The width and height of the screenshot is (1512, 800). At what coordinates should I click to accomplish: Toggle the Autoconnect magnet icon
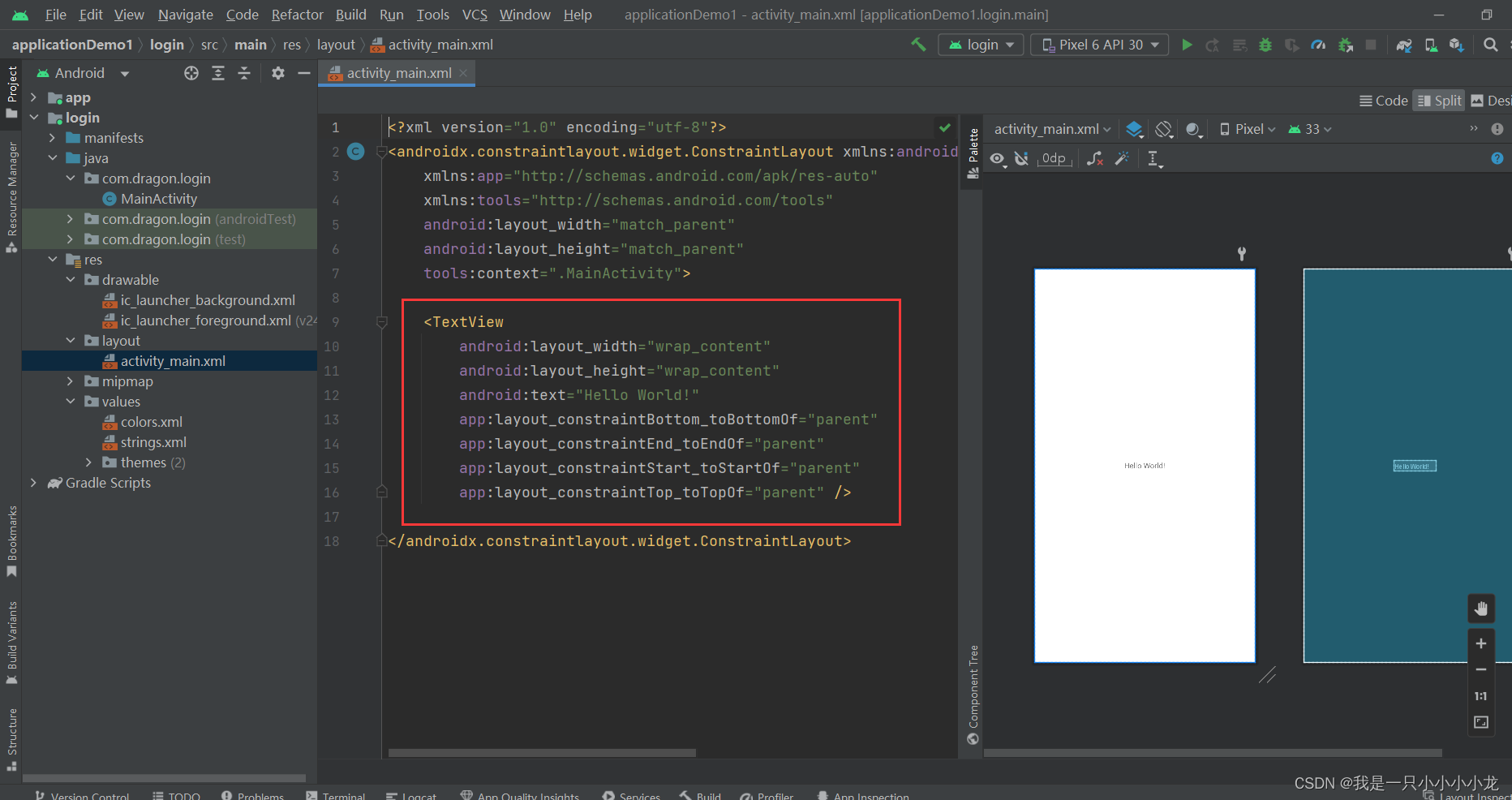1022,158
